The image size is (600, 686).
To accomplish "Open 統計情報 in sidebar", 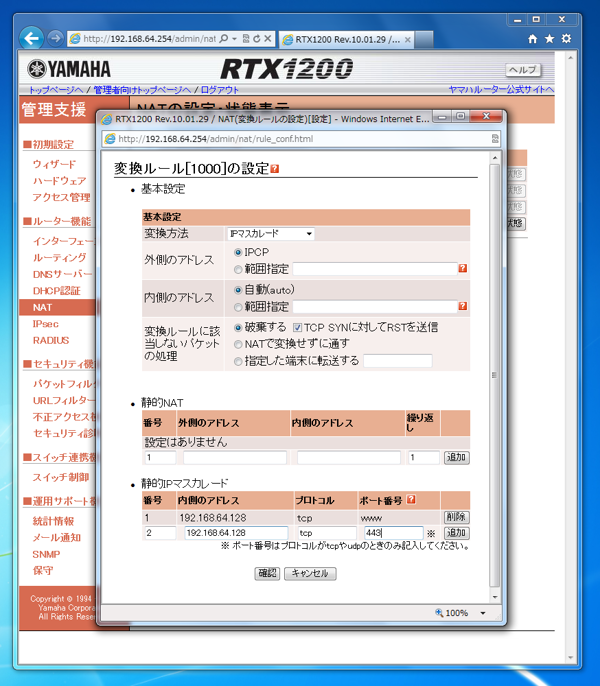I will click(53, 521).
